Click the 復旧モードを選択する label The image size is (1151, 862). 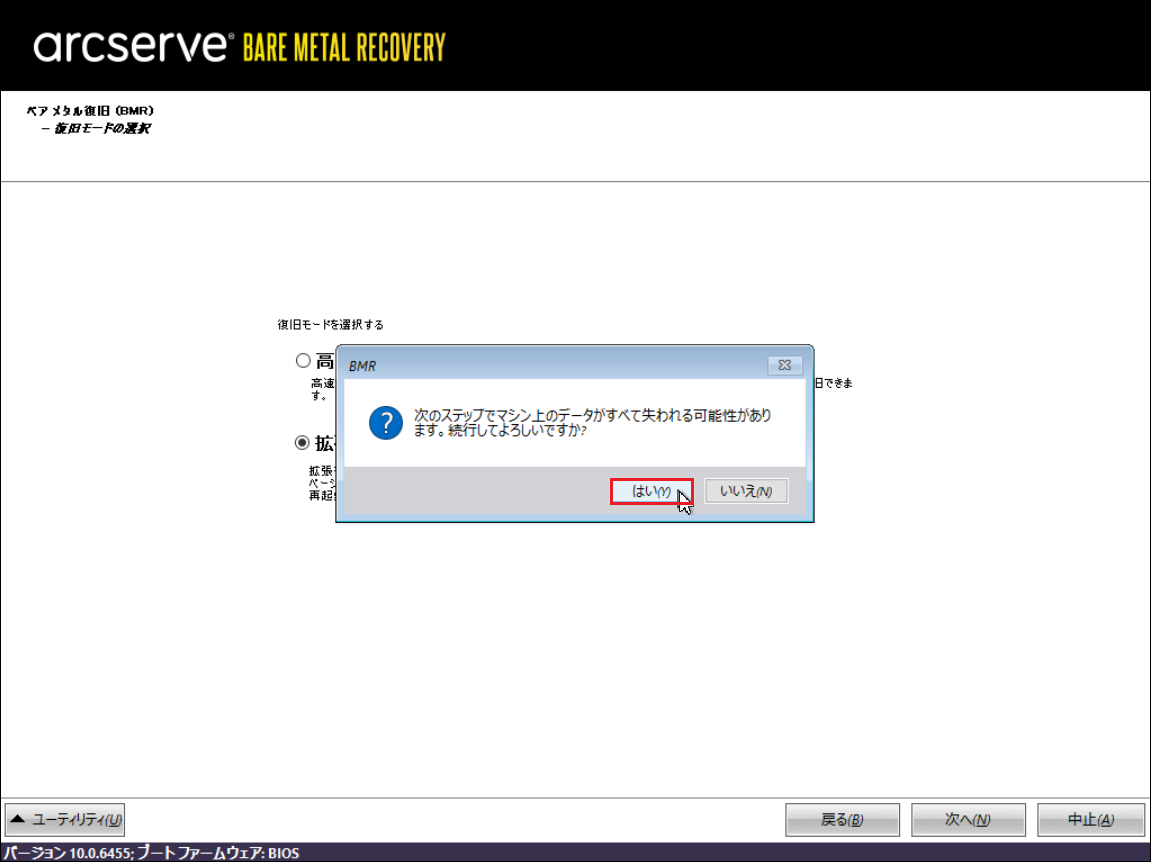click(330, 325)
